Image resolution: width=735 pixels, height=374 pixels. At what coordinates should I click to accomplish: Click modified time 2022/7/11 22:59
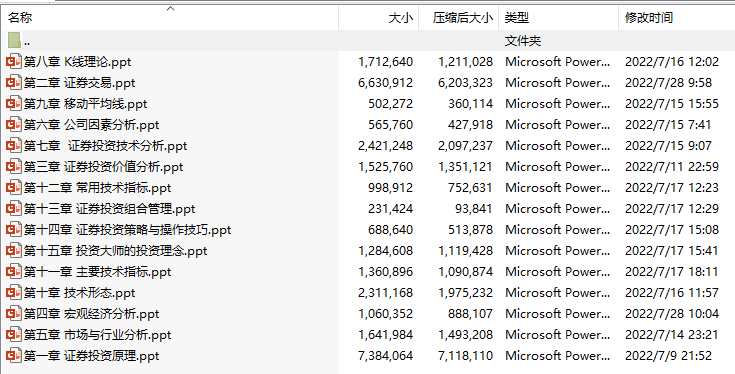pyautogui.click(x=671, y=167)
